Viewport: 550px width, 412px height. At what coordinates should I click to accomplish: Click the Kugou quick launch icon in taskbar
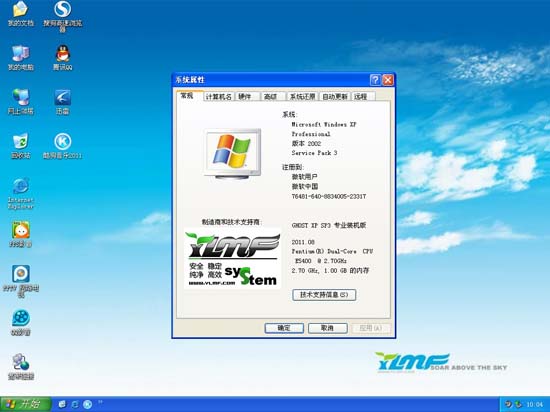[x=88, y=404]
